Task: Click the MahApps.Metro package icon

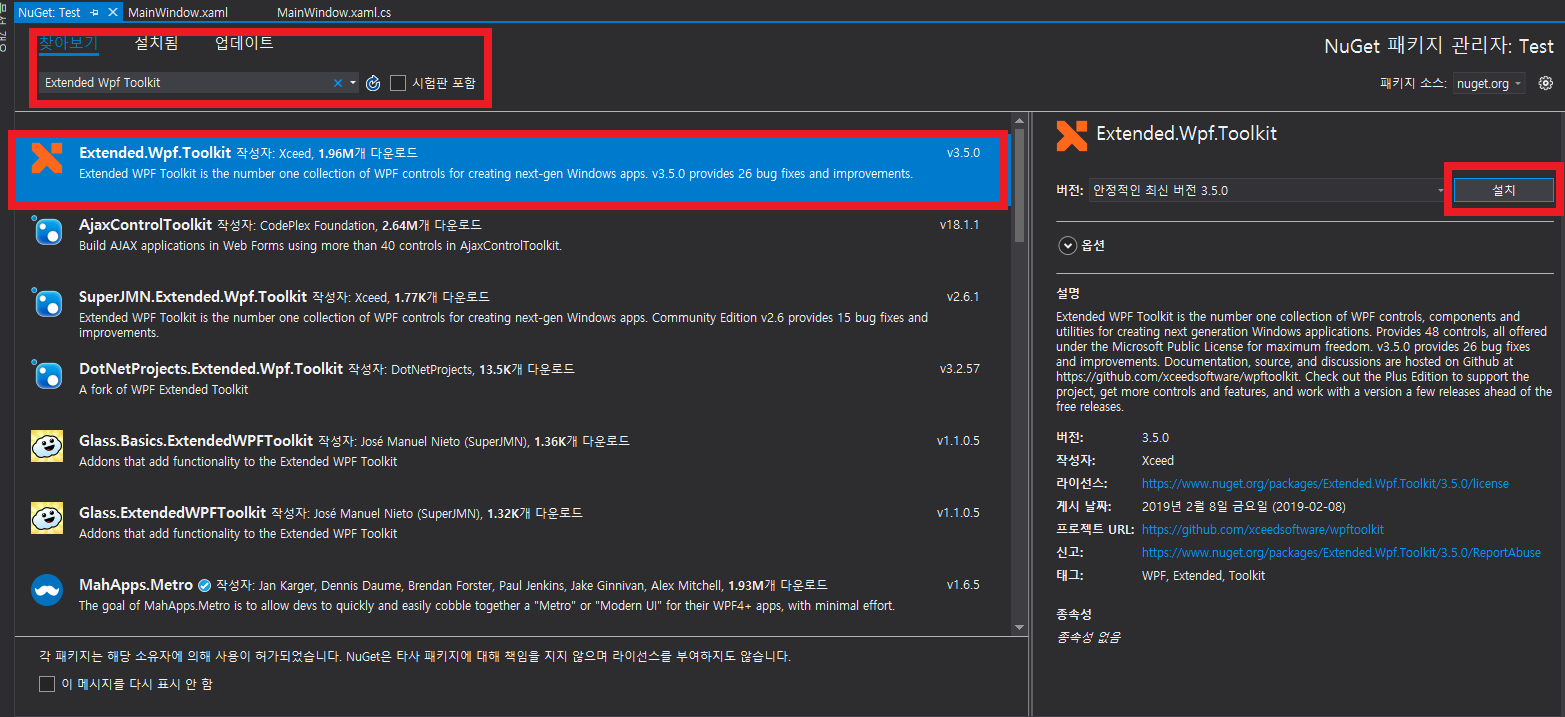Action: 47,591
